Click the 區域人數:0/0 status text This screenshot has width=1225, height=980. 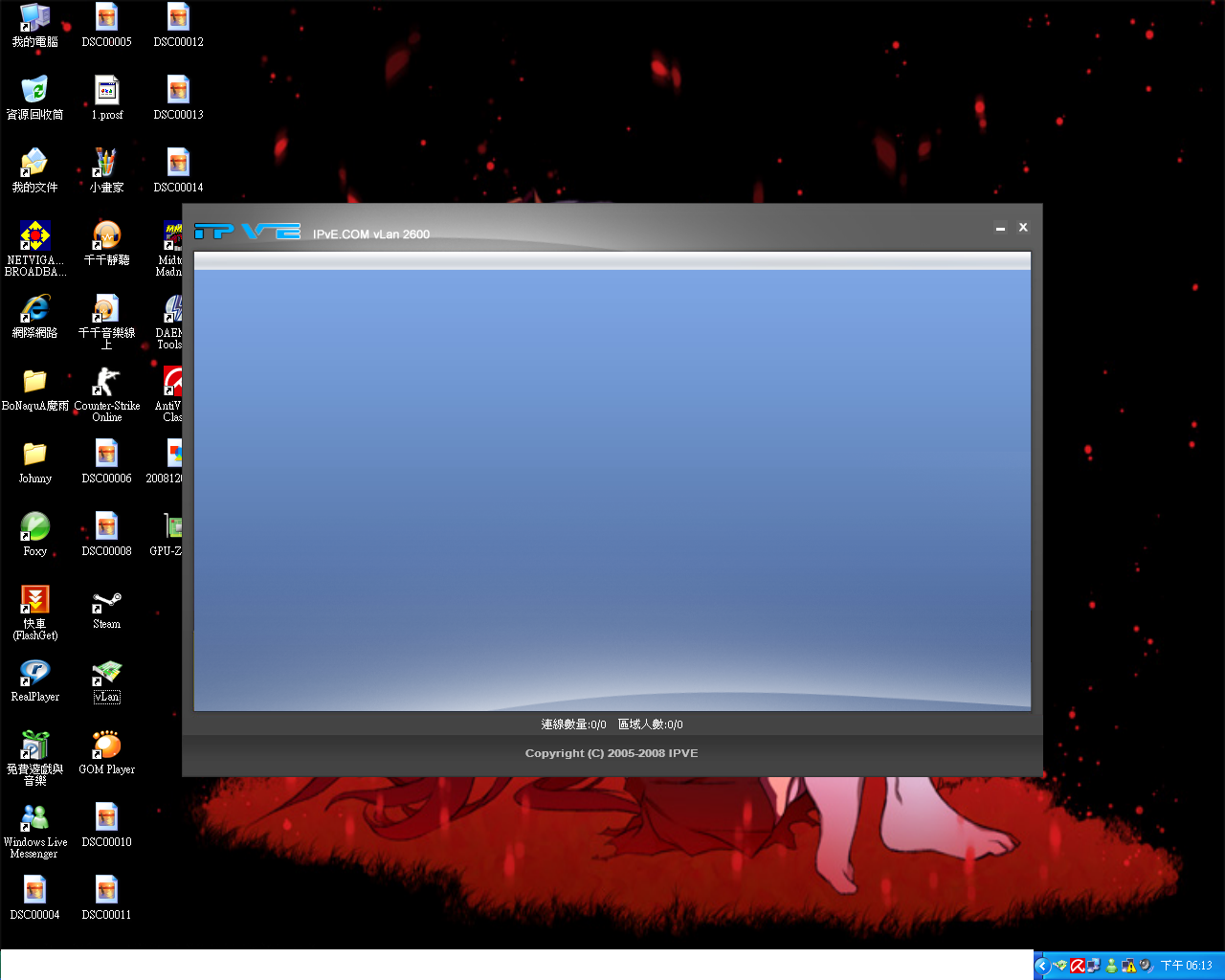coord(651,724)
